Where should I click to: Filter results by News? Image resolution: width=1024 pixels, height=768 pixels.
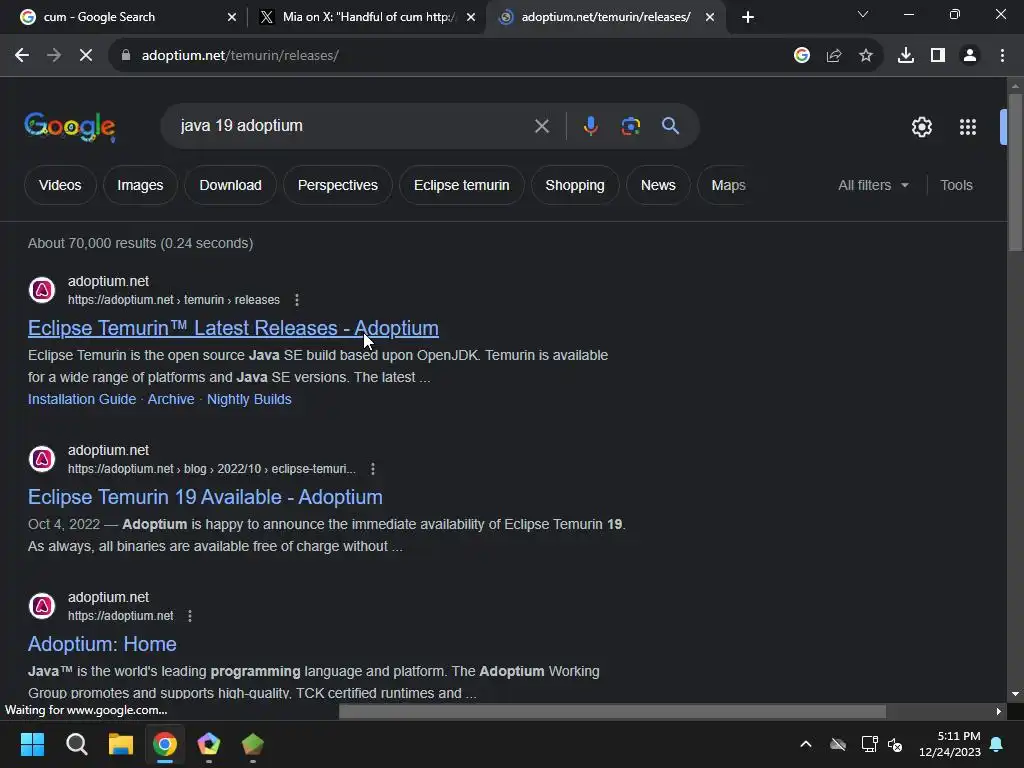tap(658, 185)
